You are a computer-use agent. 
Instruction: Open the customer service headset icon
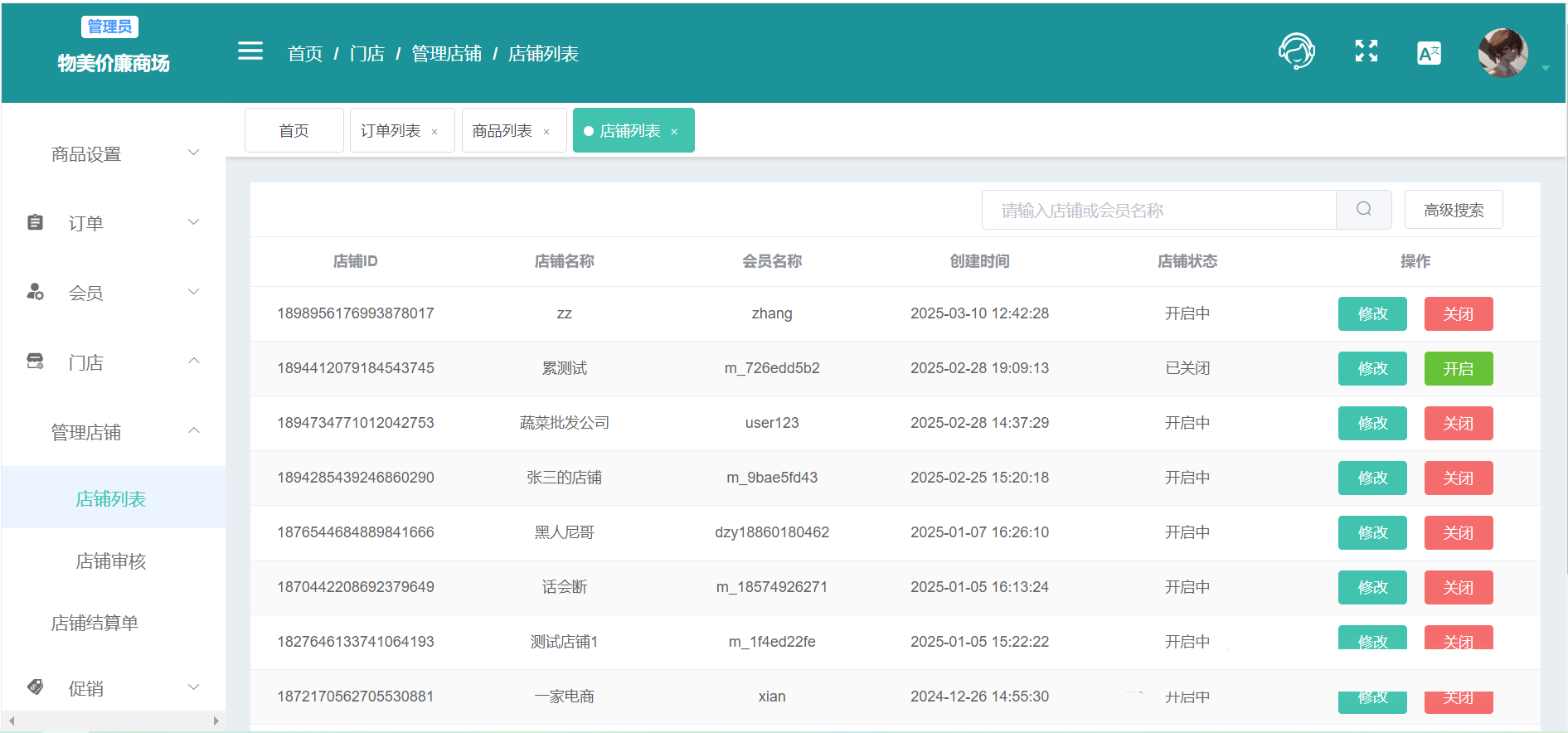pyautogui.click(x=1296, y=51)
